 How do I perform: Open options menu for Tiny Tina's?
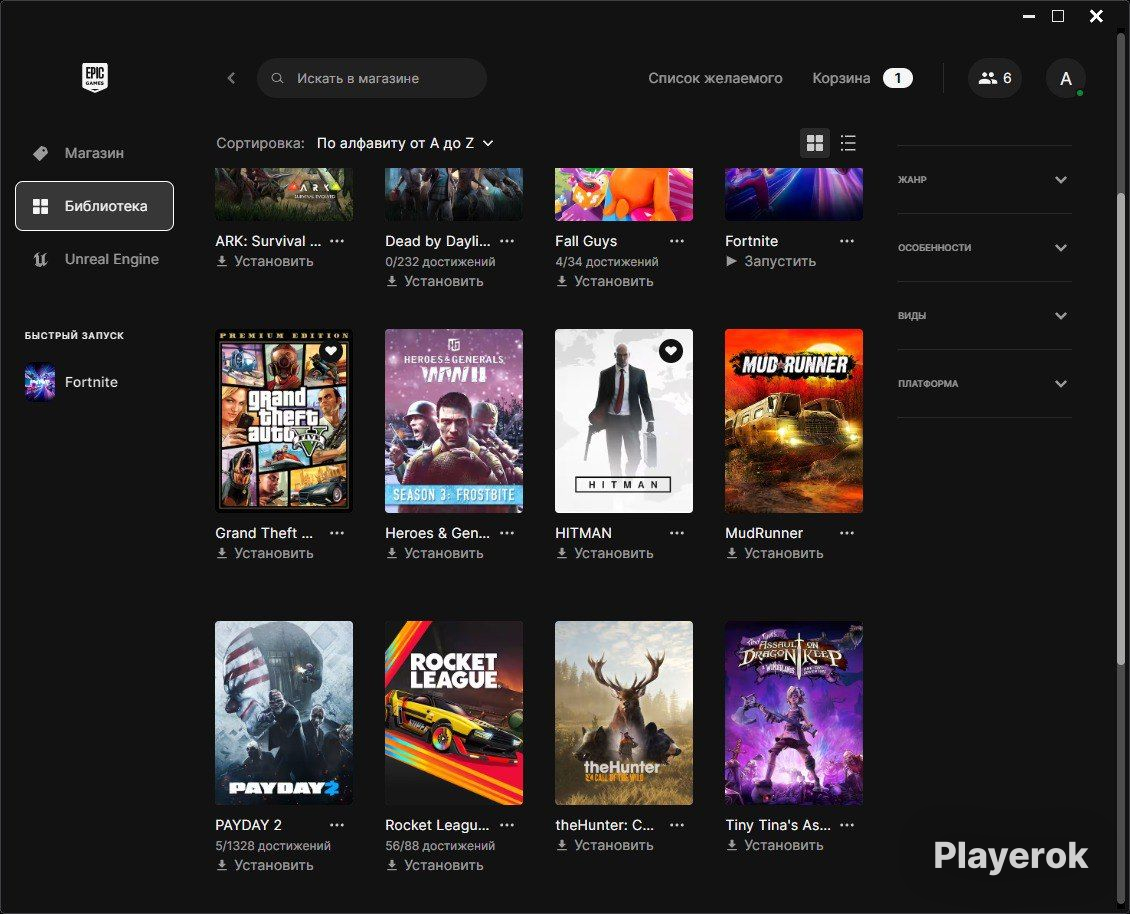point(847,825)
